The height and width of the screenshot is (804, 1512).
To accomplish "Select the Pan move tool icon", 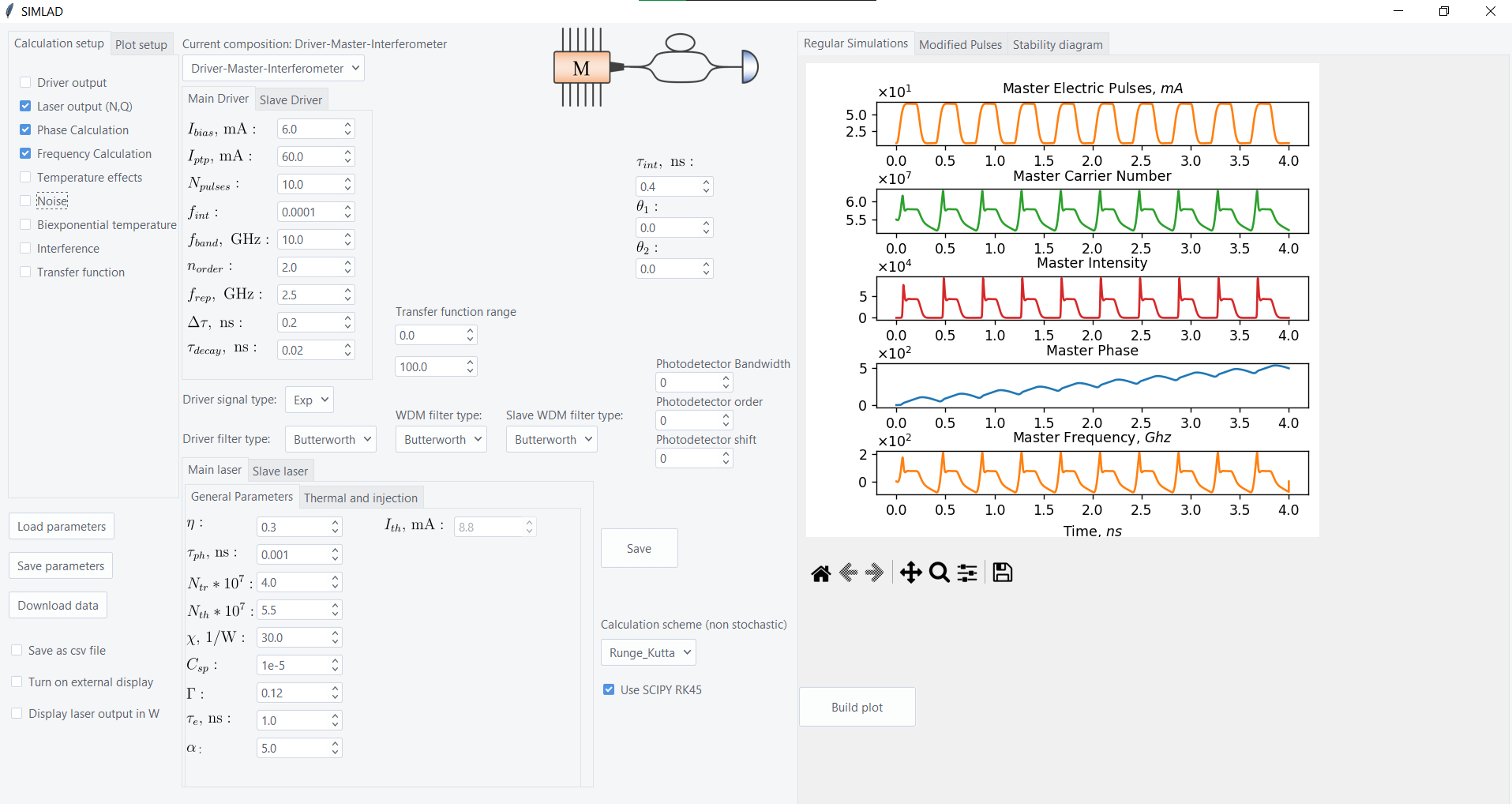I will point(910,573).
